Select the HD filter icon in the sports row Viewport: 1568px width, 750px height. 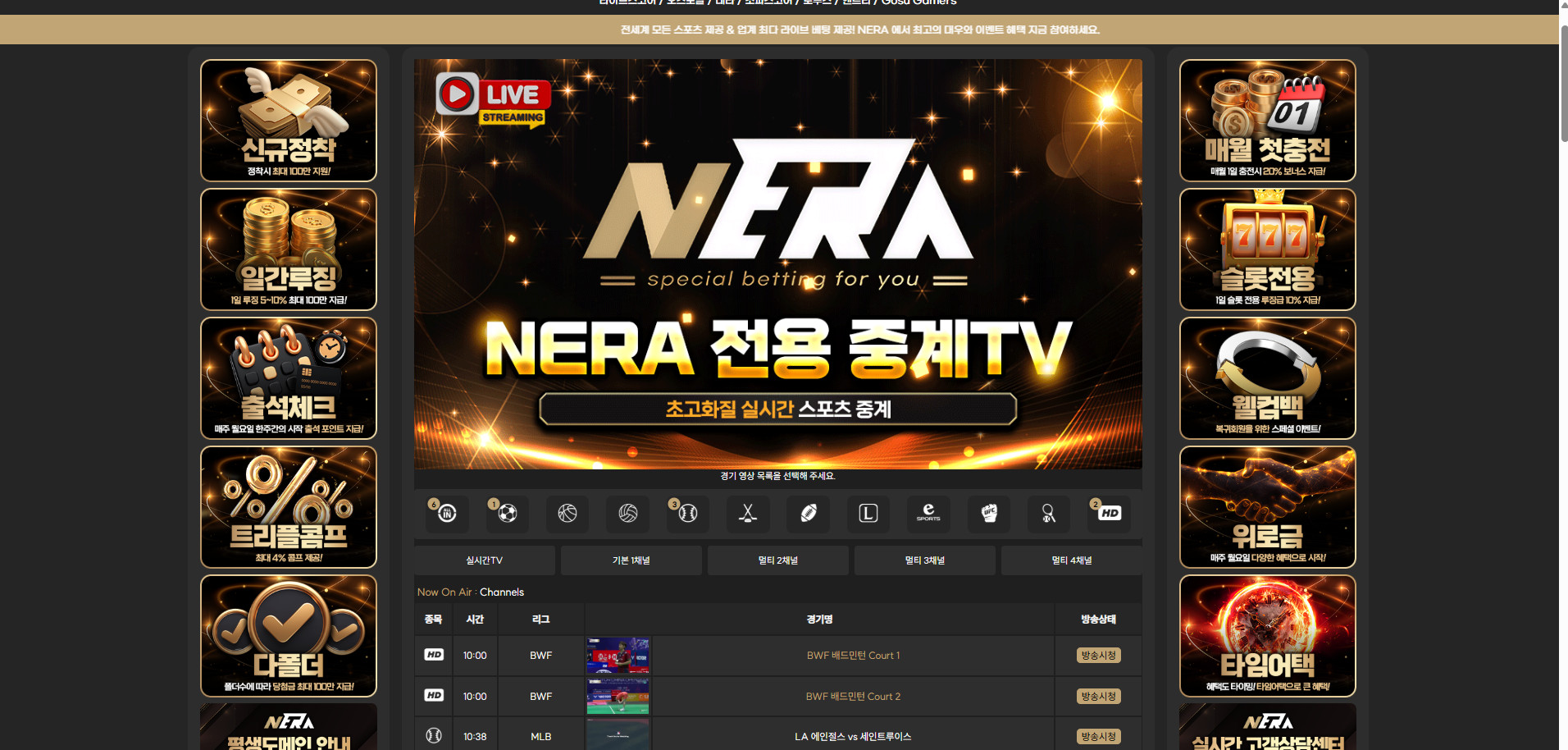(1110, 513)
